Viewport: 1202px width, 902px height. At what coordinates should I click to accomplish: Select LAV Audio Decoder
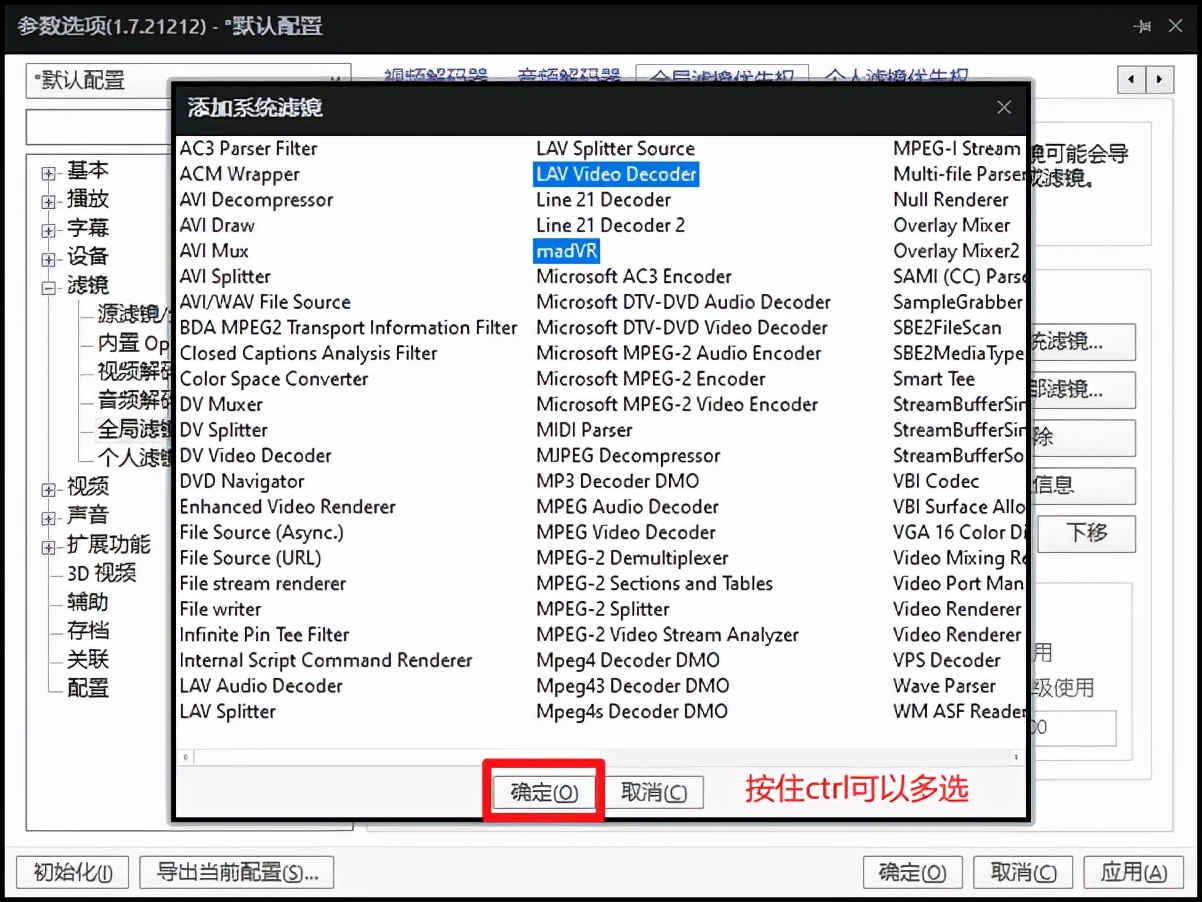[261, 686]
